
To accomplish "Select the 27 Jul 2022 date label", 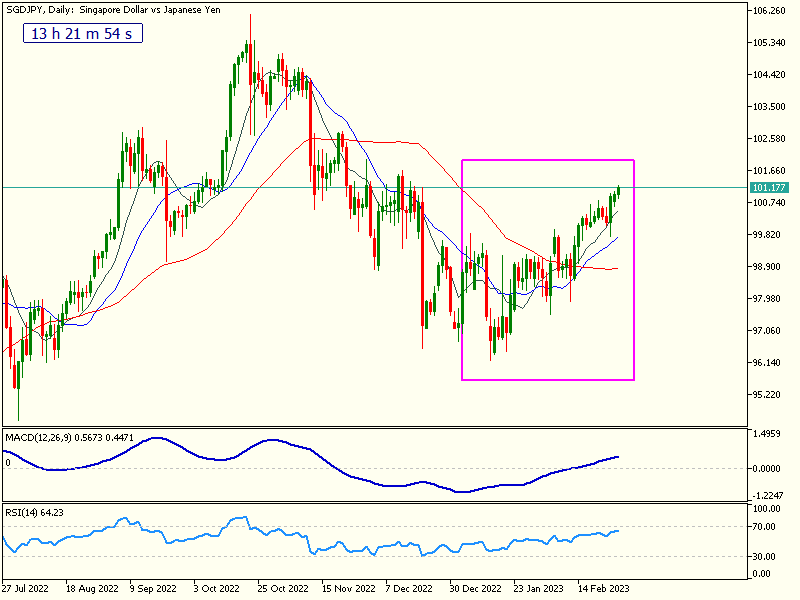I will coord(26,588).
